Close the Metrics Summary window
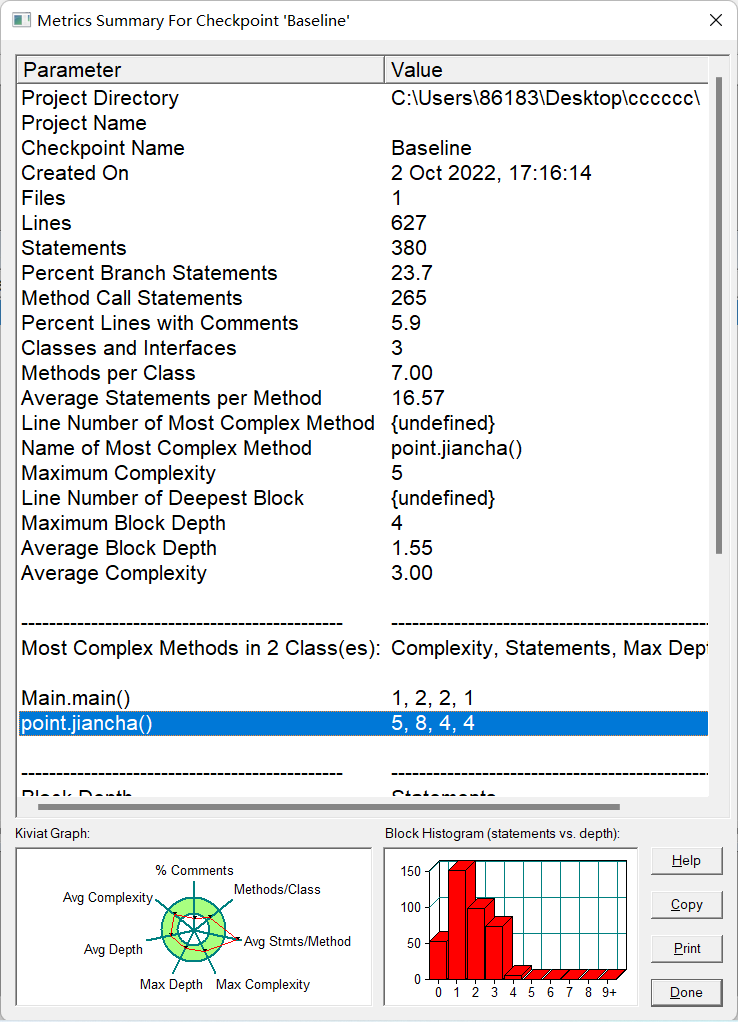 coord(716,20)
